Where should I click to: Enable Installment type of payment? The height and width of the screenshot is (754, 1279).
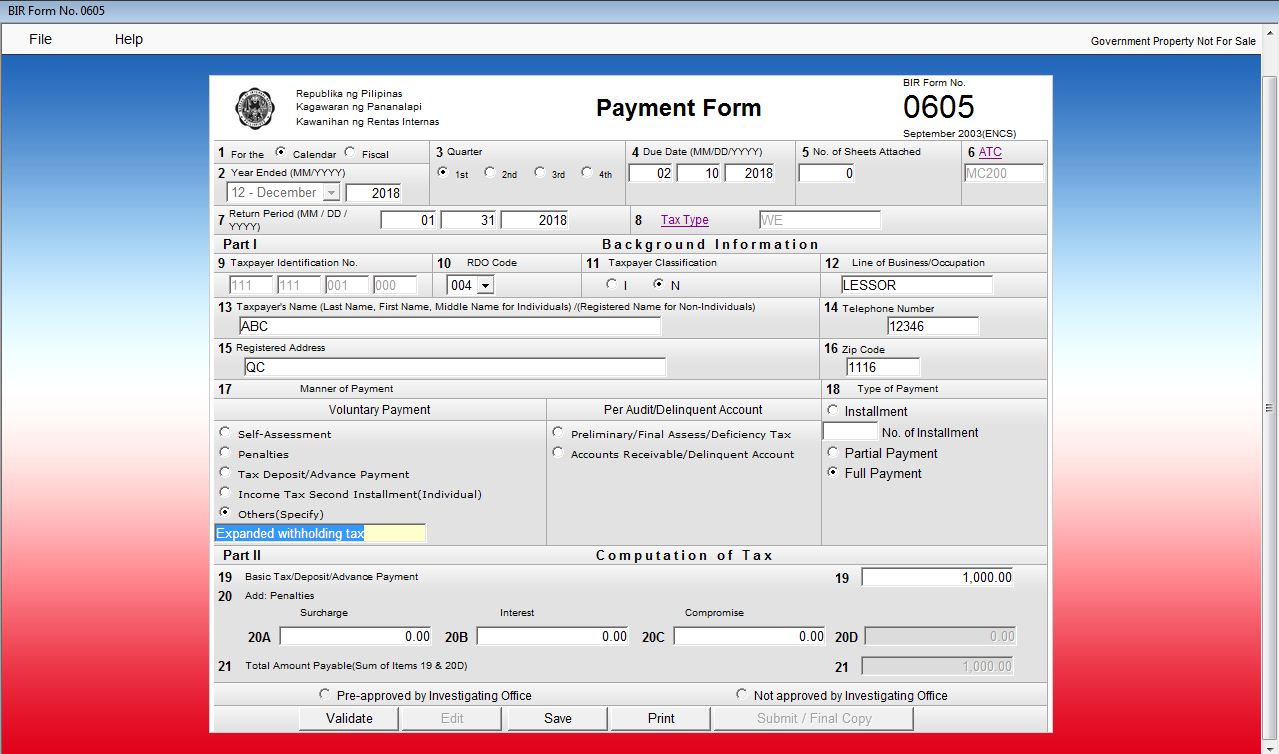[833, 410]
